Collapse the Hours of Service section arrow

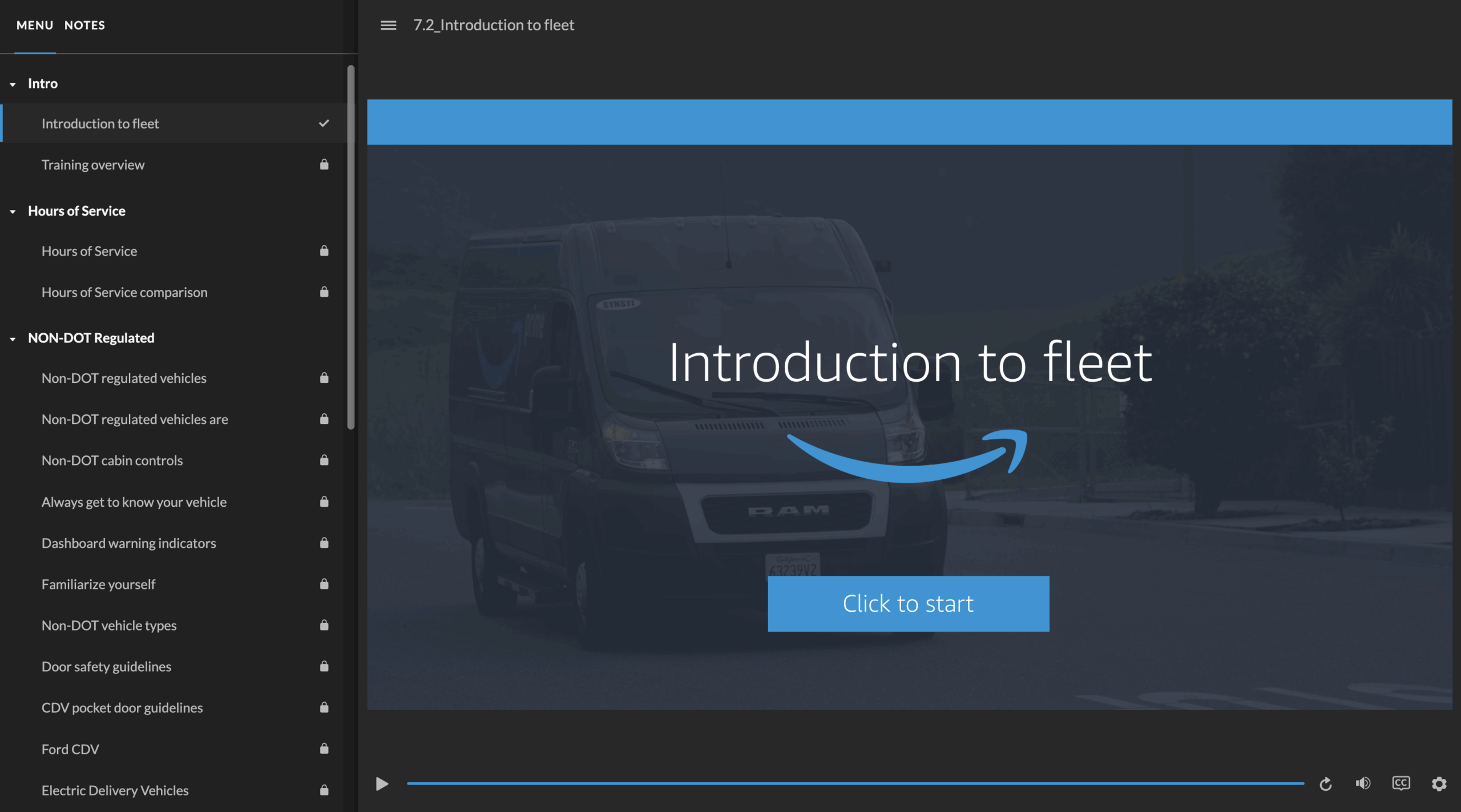click(13, 212)
